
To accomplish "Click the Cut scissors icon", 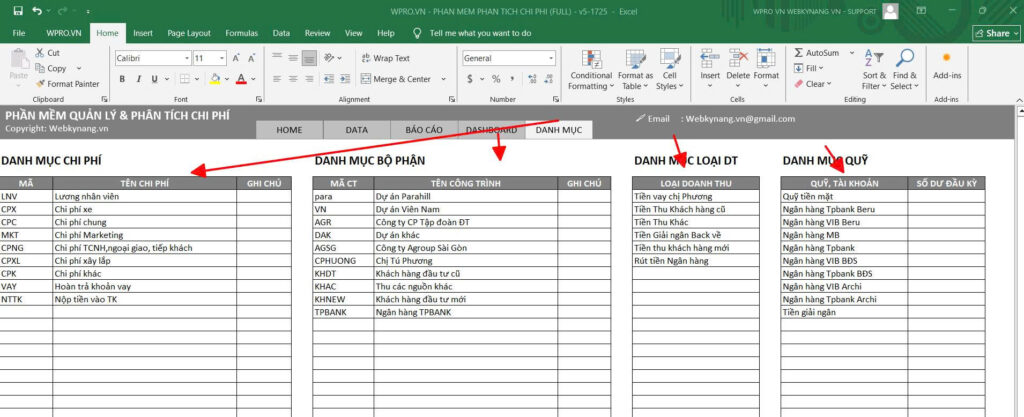I will coord(40,53).
